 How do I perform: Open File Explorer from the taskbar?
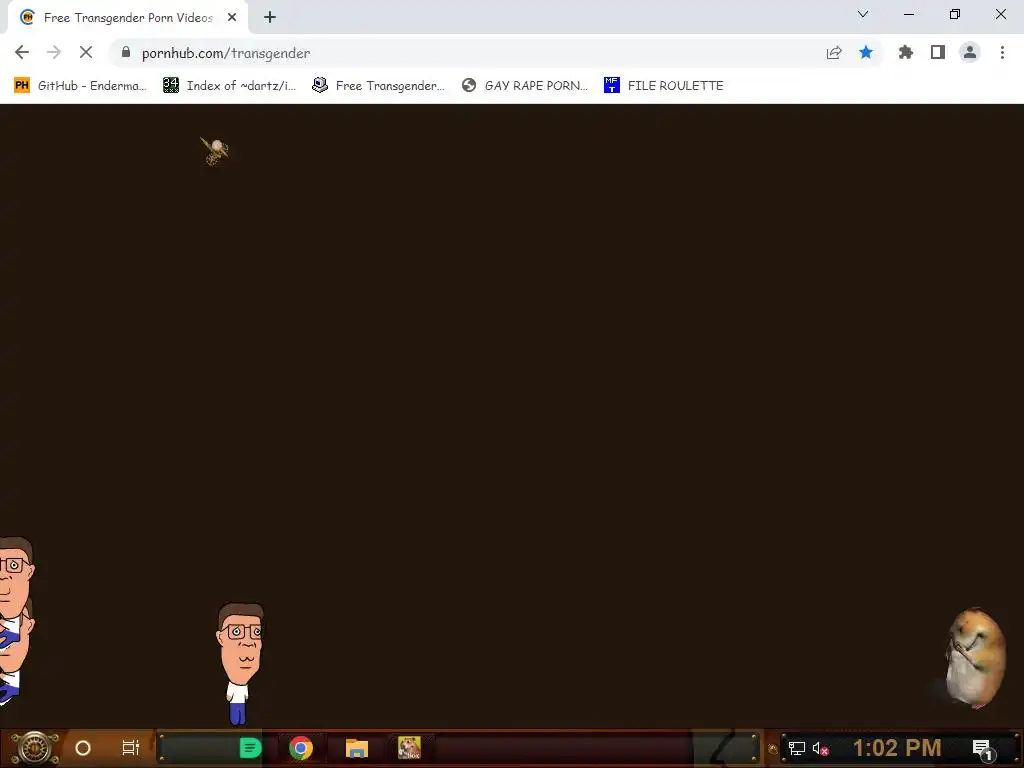357,748
